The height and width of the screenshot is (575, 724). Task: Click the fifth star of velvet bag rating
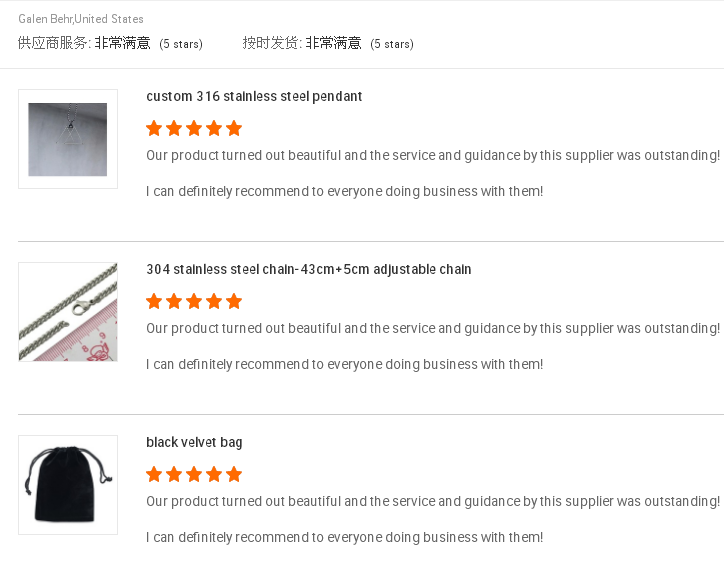coord(234,474)
